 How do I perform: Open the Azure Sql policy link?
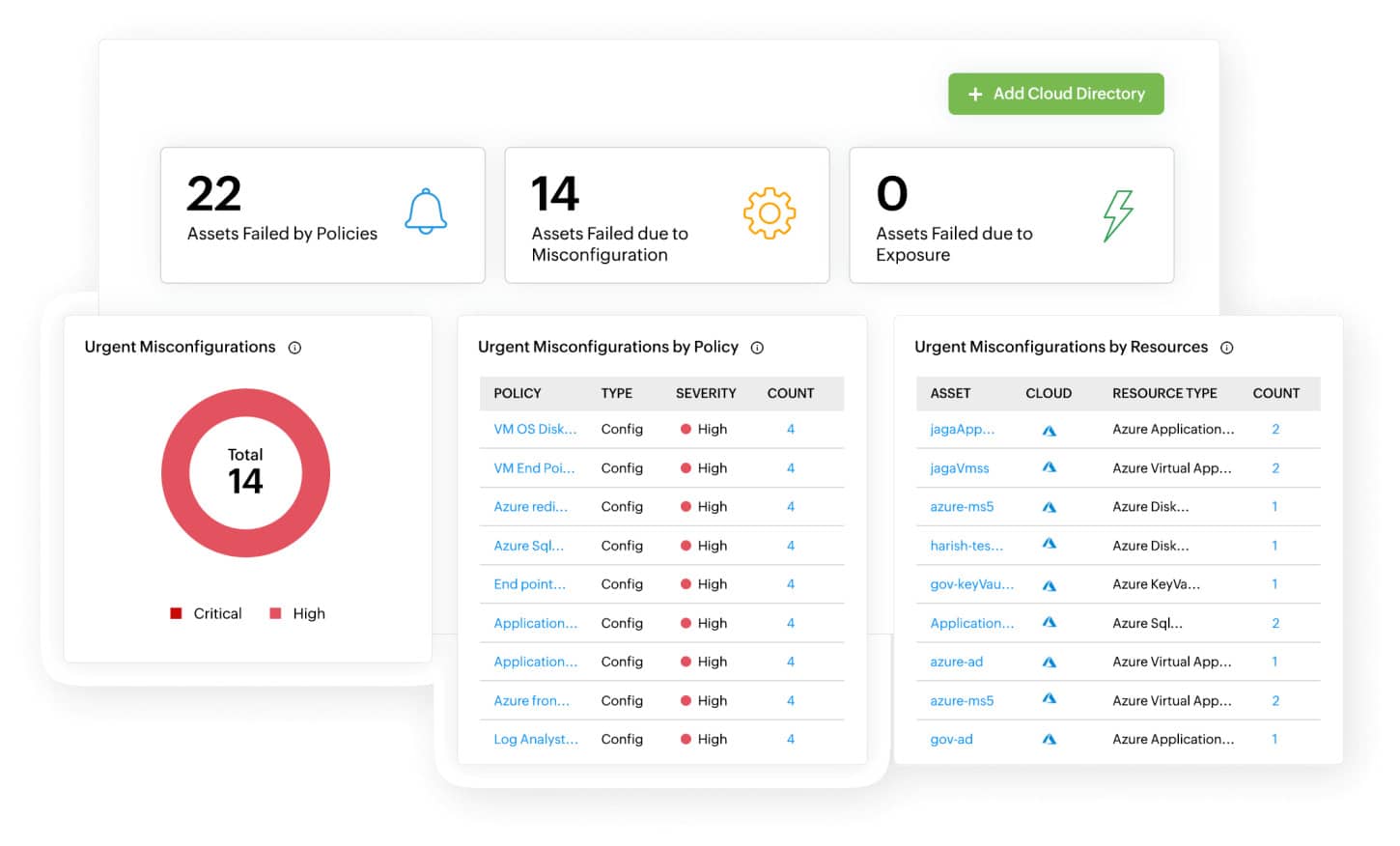coord(528,546)
